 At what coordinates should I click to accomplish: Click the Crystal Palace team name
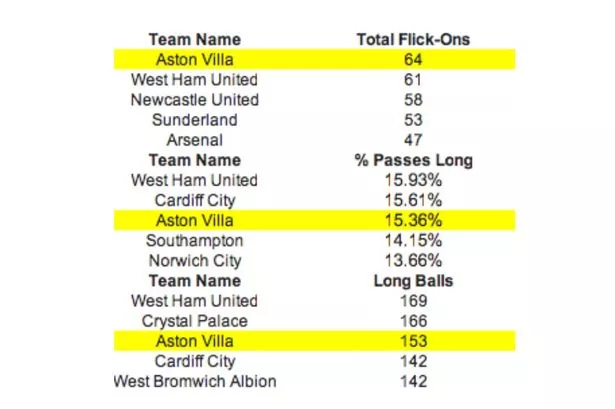195,321
